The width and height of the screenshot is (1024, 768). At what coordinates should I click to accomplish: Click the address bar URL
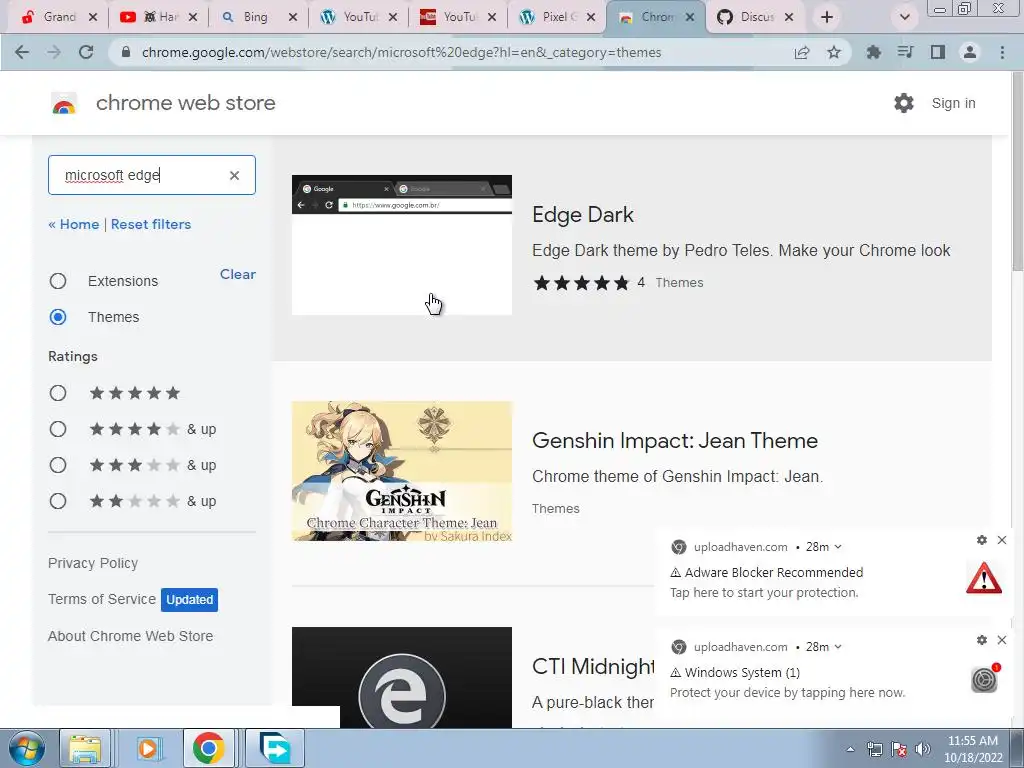401,52
